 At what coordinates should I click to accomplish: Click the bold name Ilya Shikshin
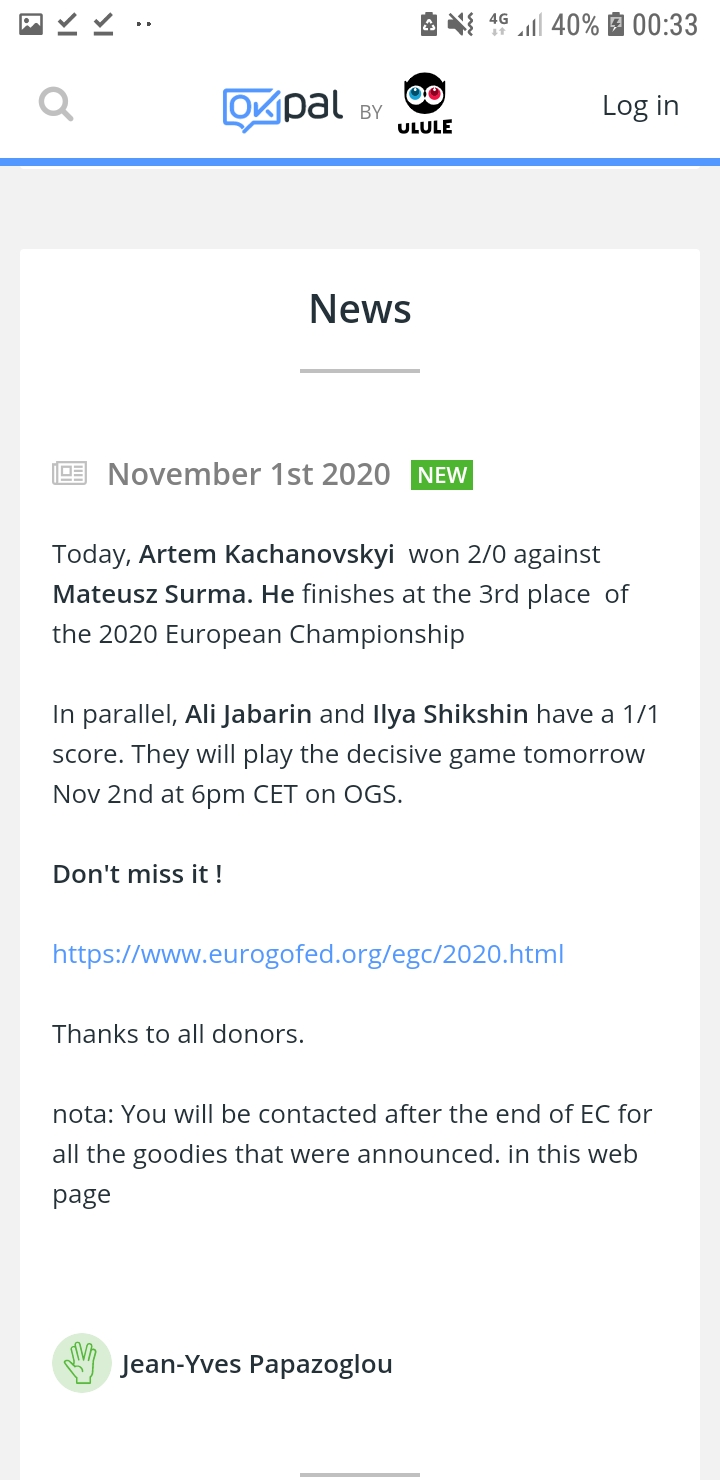point(450,714)
